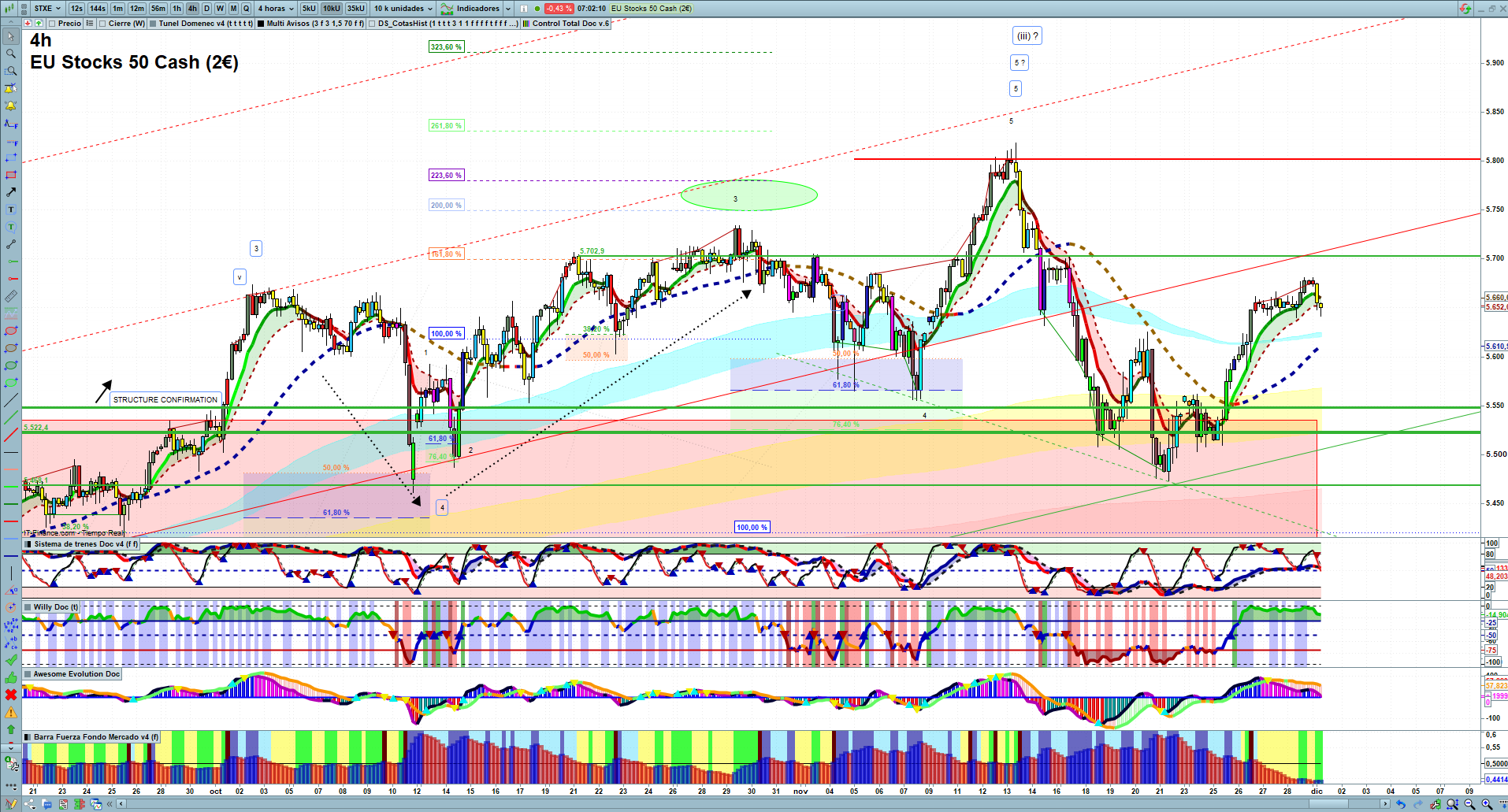The height and width of the screenshot is (812, 1508).
Task: Select the red diagonal line drawing tool
Action: pos(11,435)
